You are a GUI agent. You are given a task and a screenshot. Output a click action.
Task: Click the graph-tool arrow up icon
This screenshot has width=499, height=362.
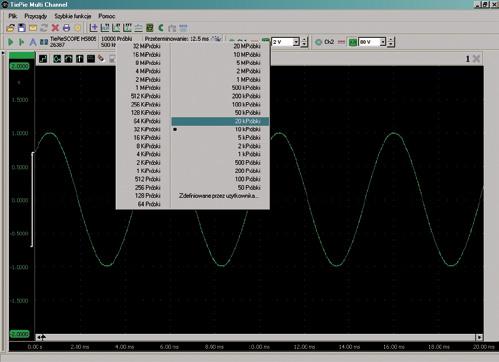(x=80, y=59)
